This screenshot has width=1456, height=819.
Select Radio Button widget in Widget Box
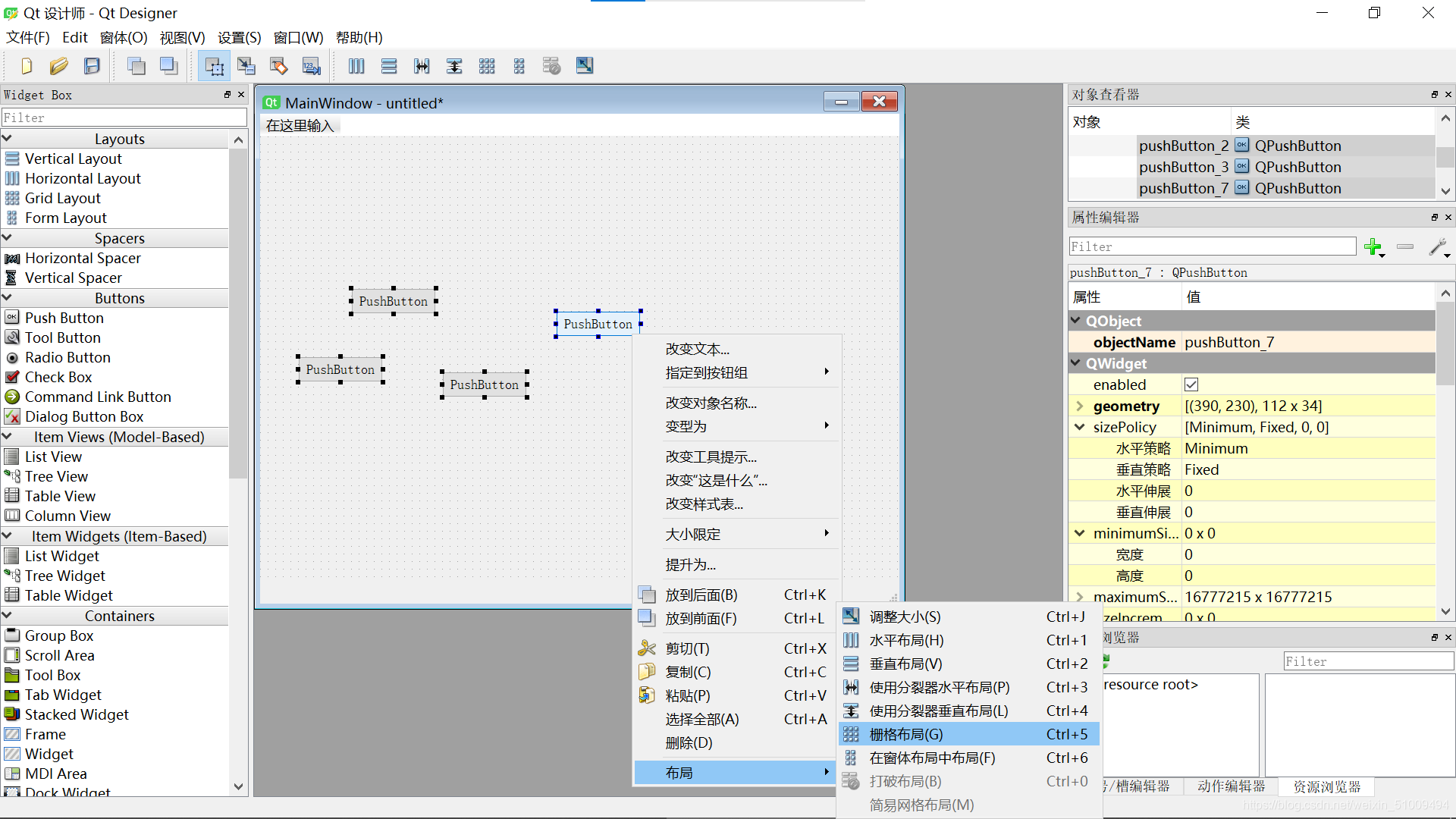coord(67,357)
